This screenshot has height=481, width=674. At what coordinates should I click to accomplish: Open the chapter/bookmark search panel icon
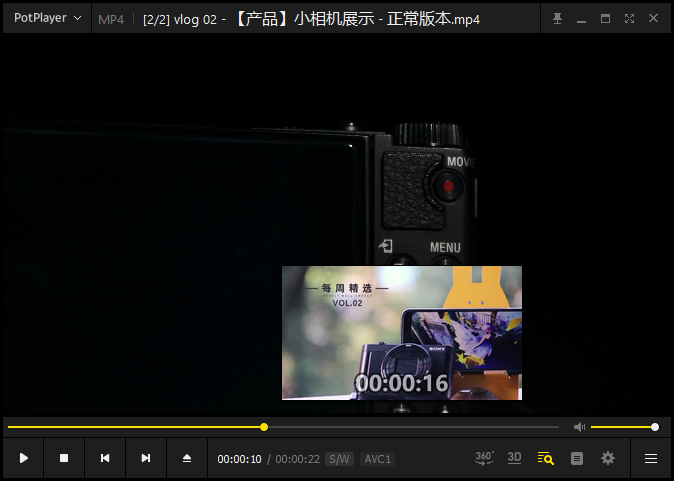pyautogui.click(x=545, y=458)
